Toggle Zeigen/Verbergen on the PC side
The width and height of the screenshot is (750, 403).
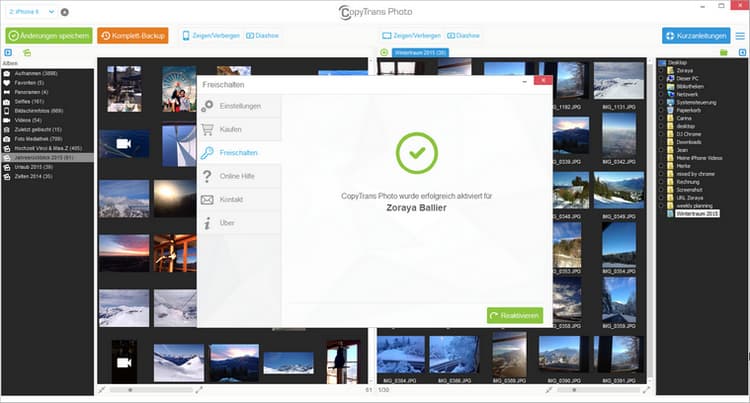pyautogui.click(x=411, y=36)
